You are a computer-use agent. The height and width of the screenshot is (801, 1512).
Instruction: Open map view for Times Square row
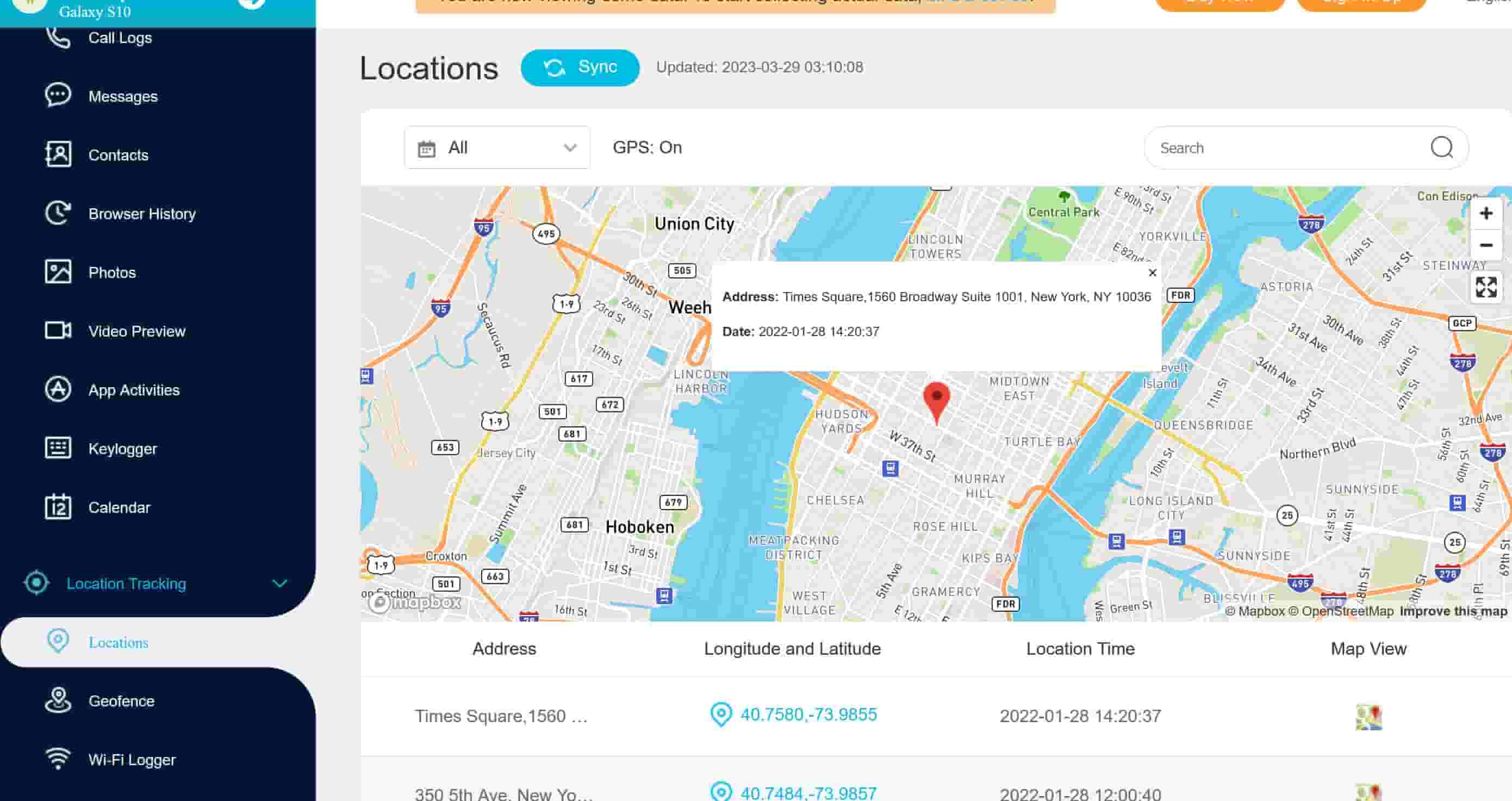pyautogui.click(x=1368, y=716)
